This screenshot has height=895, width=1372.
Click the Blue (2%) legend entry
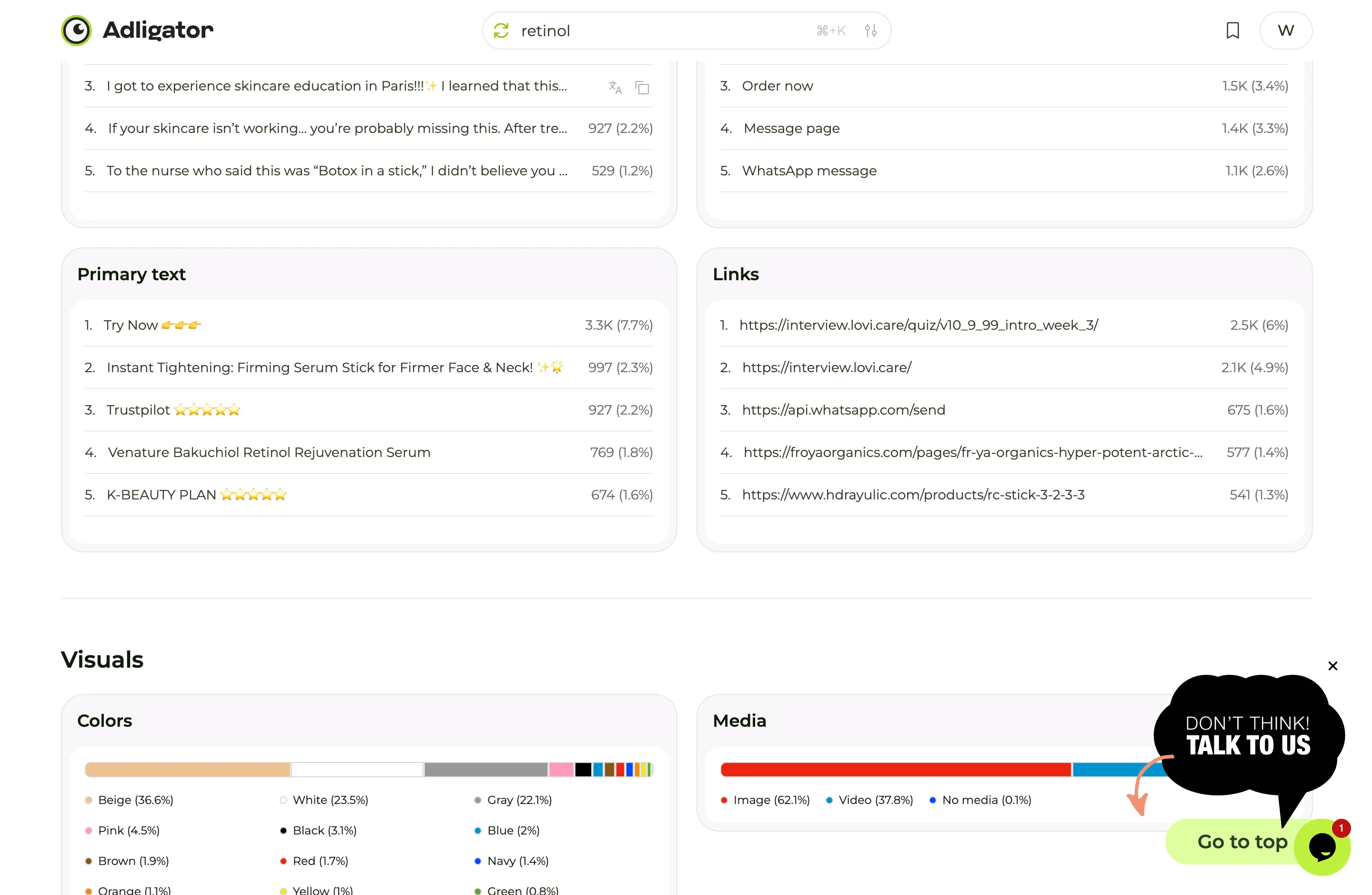coord(507,830)
